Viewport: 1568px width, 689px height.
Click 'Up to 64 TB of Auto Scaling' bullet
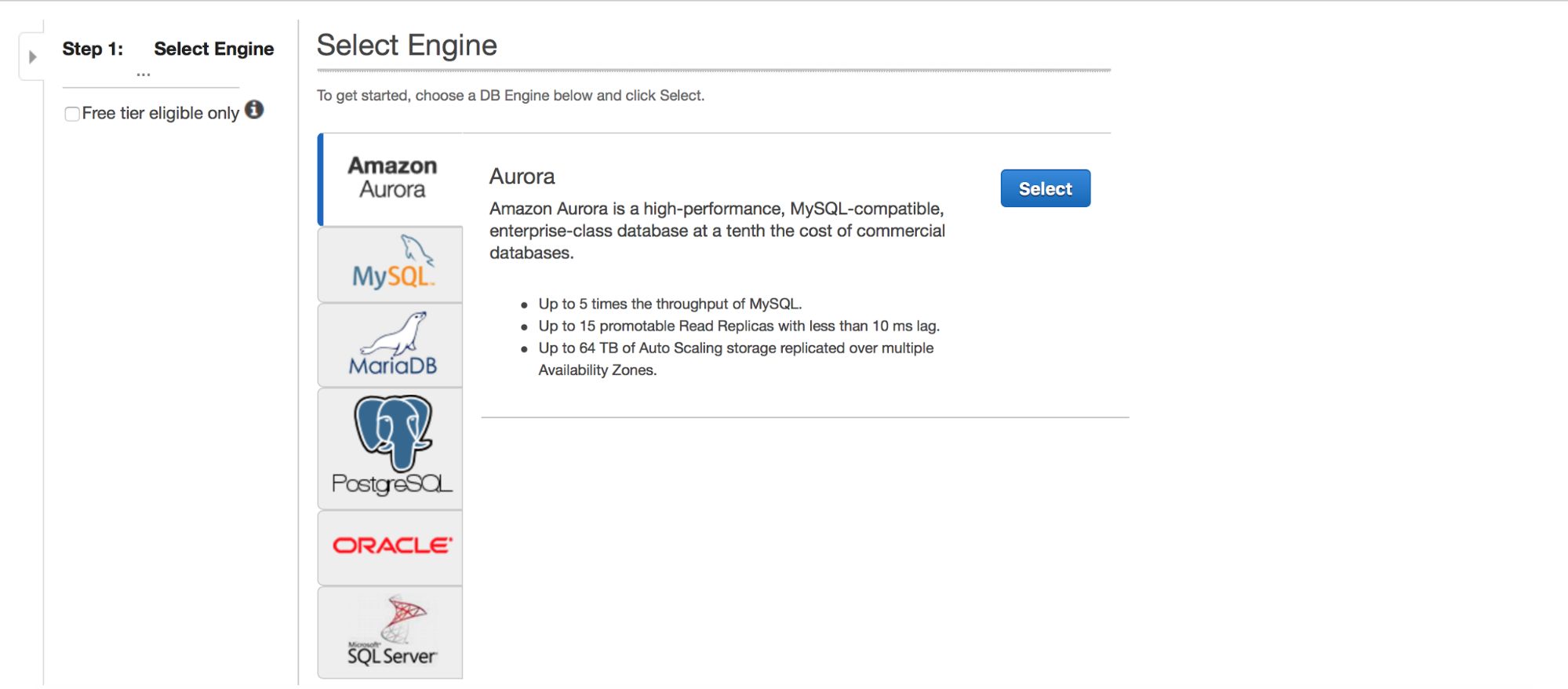point(736,359)
